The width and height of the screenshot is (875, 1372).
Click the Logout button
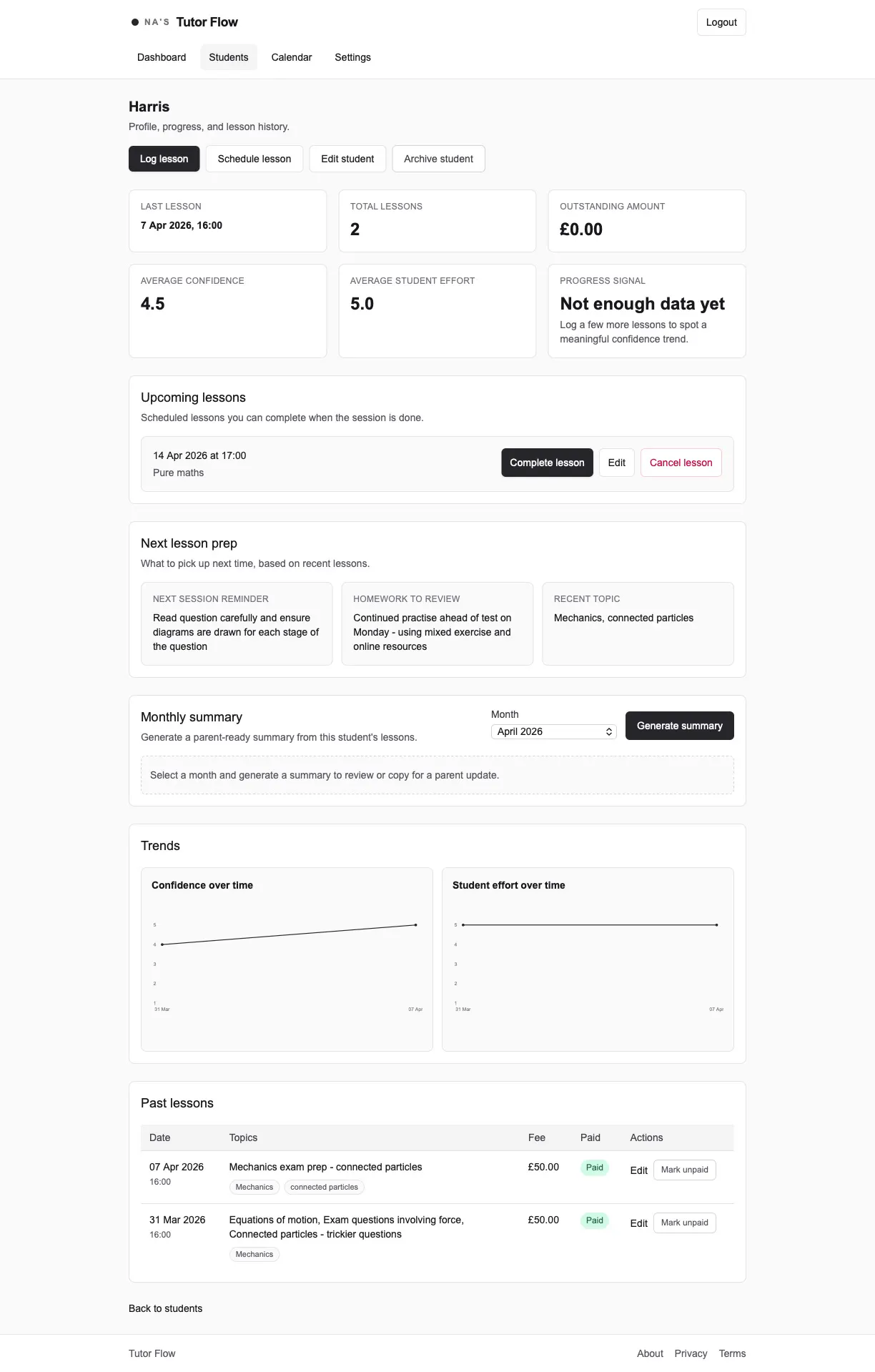(721, 22)
